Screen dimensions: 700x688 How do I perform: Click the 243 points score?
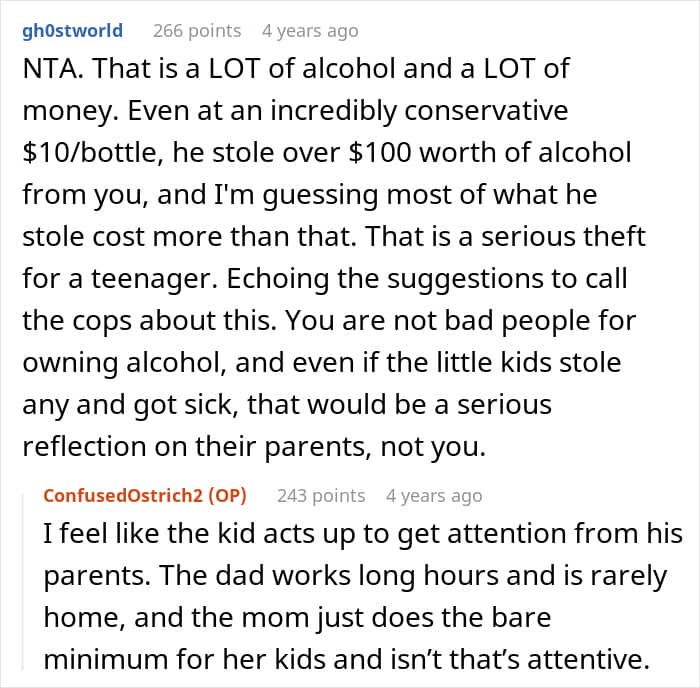pos(321,495)
